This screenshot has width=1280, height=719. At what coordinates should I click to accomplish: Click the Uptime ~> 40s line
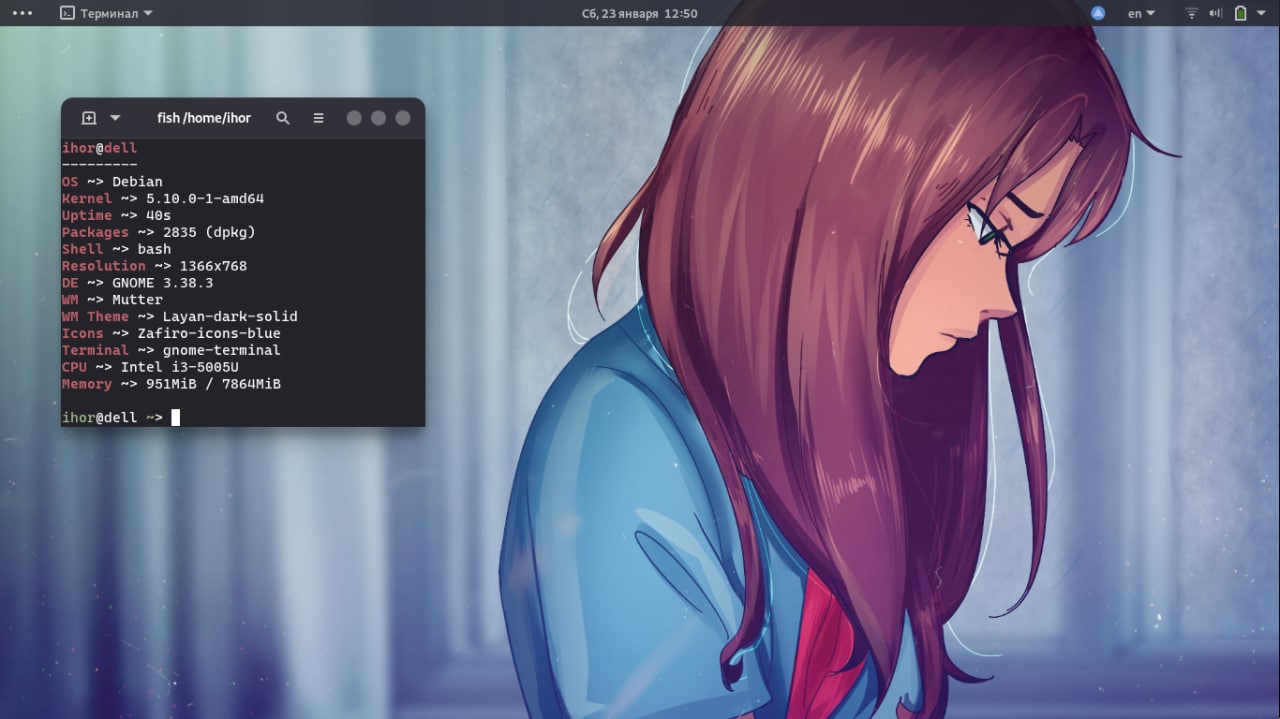(x=116, y=215)
